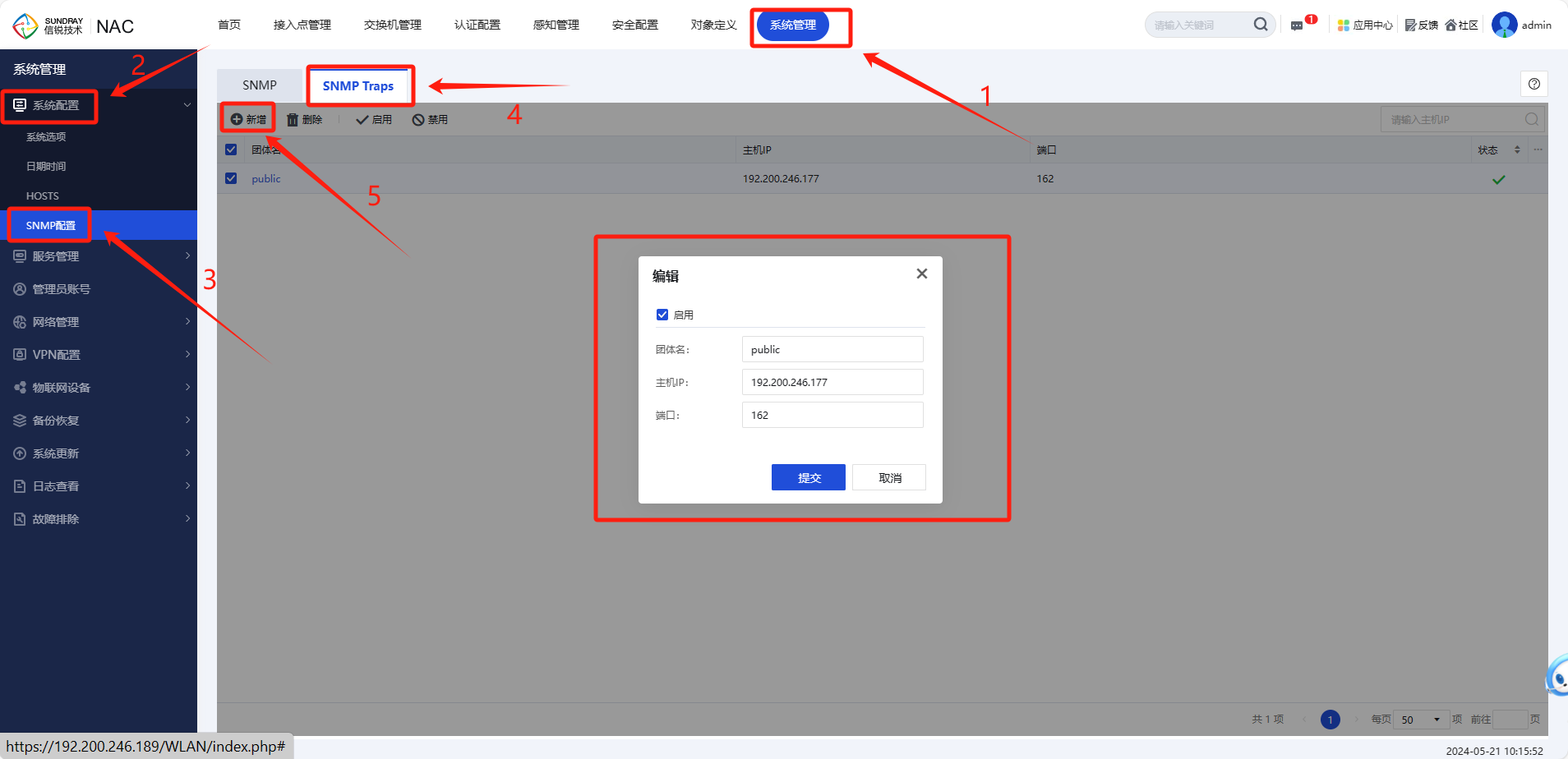Screen dimensions: 1568x759
Task: Click the 主机IP column header
Action: (x=757, y=149)
